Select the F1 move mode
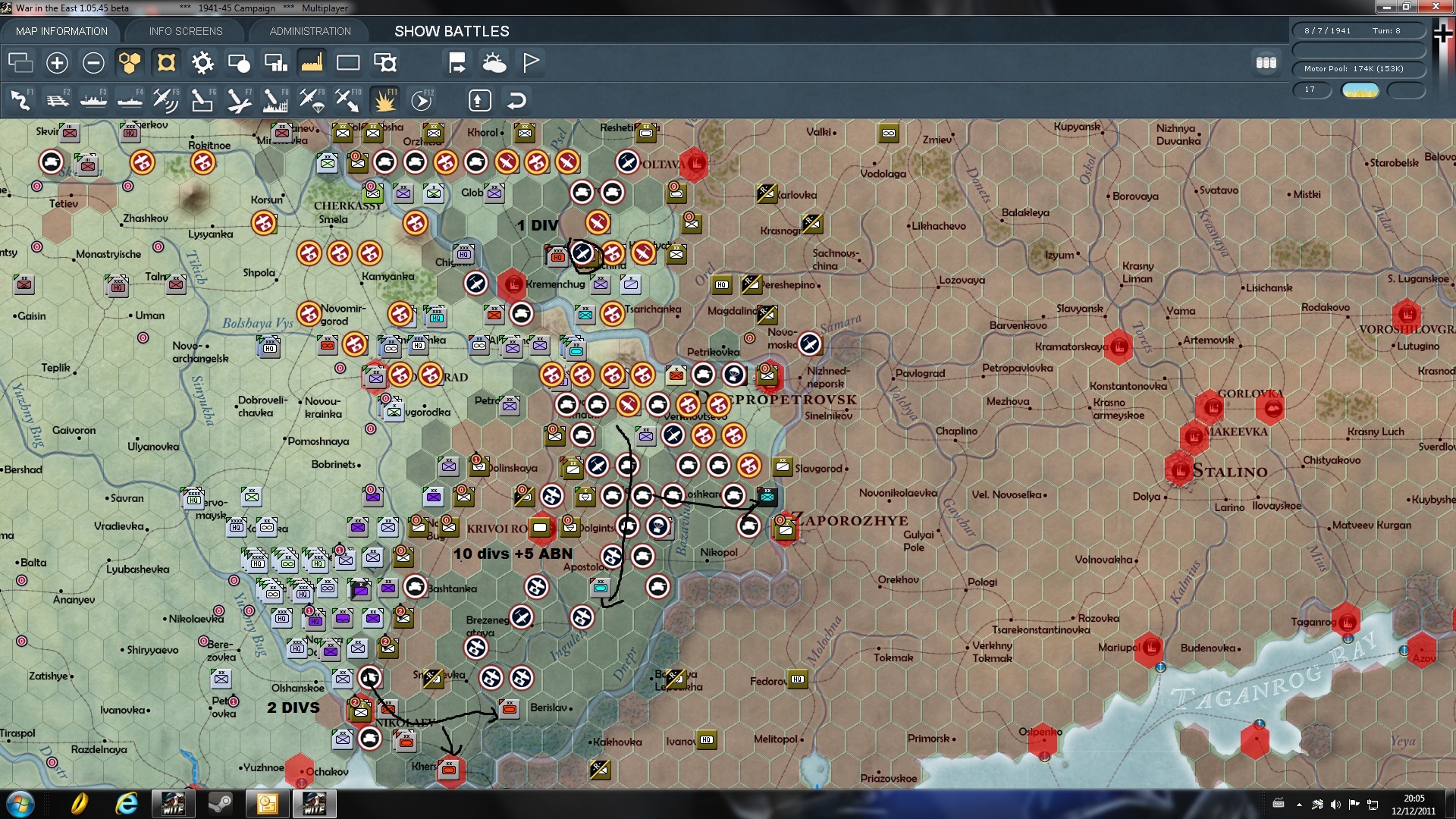The height and width of the screenshot is (819, 1456). pos(20,100)
